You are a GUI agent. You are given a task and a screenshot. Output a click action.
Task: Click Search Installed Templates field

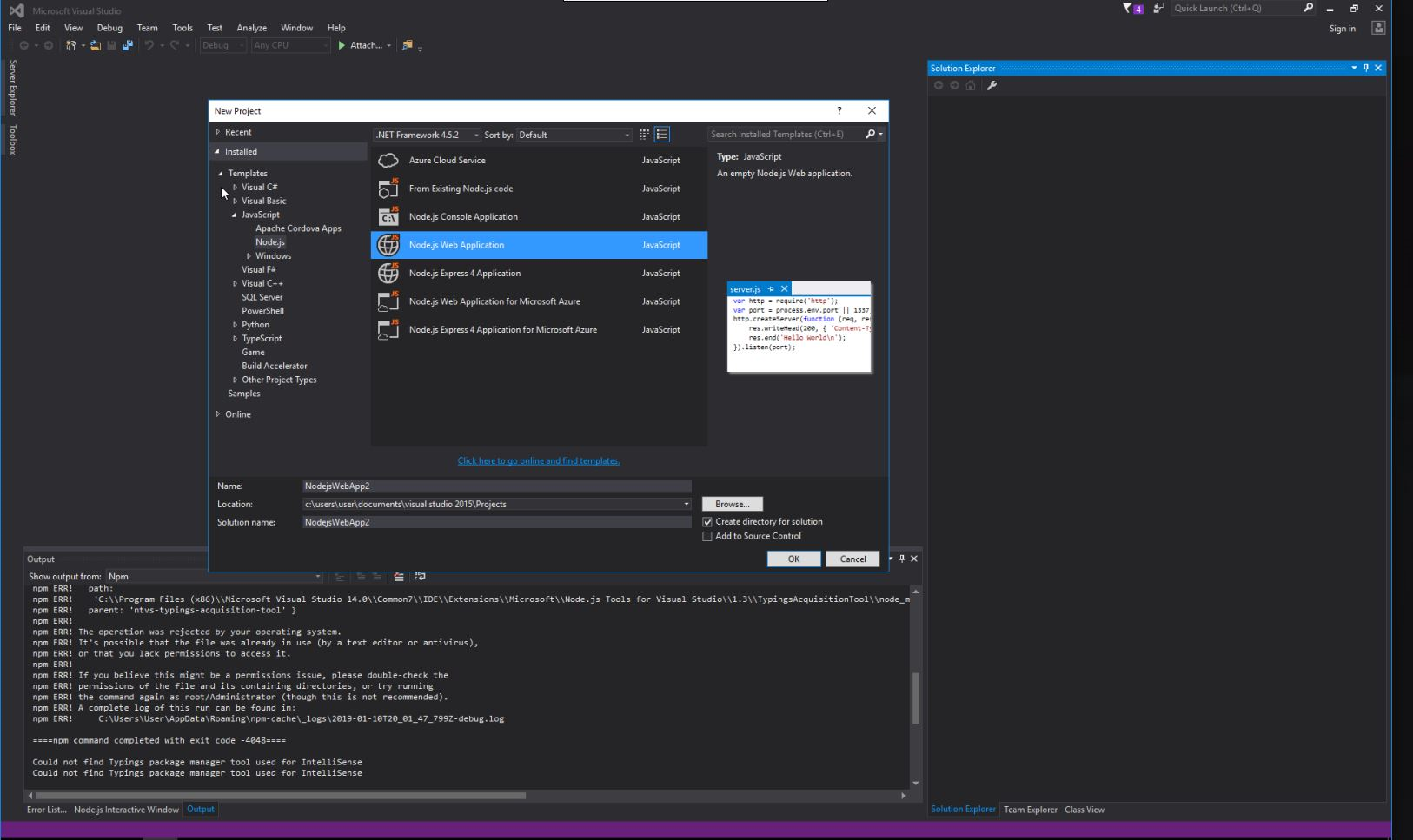tap(786, 135)
